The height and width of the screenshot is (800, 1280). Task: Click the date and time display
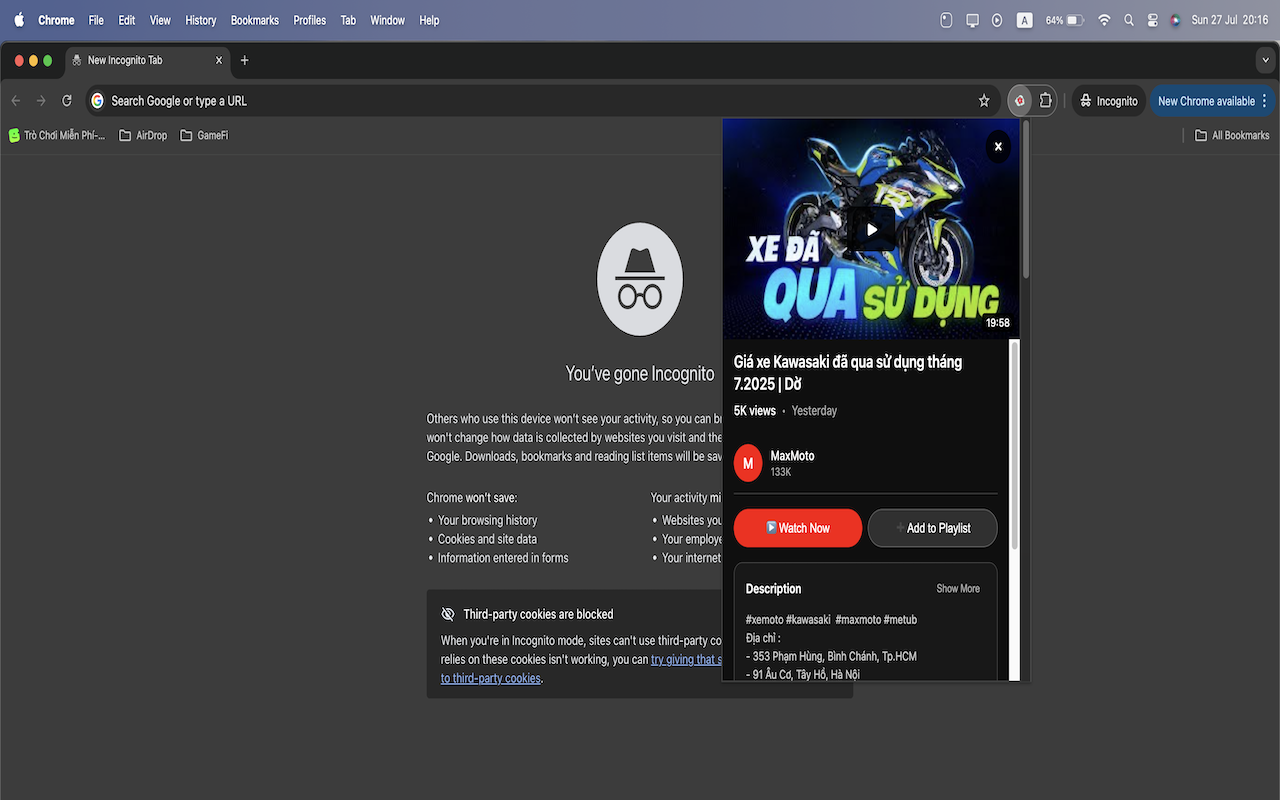pos(1230,20)
